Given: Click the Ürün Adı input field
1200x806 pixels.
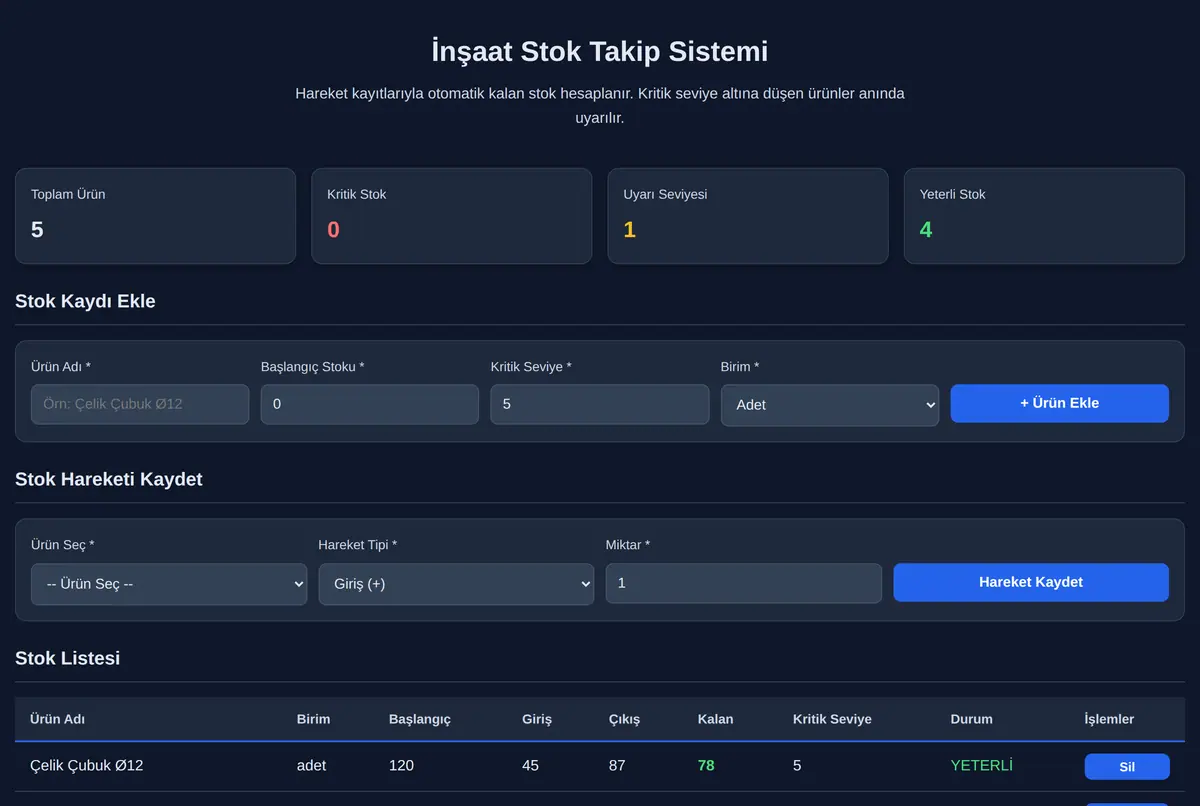Looking at the screenshot, I should [x=140, y=404].
